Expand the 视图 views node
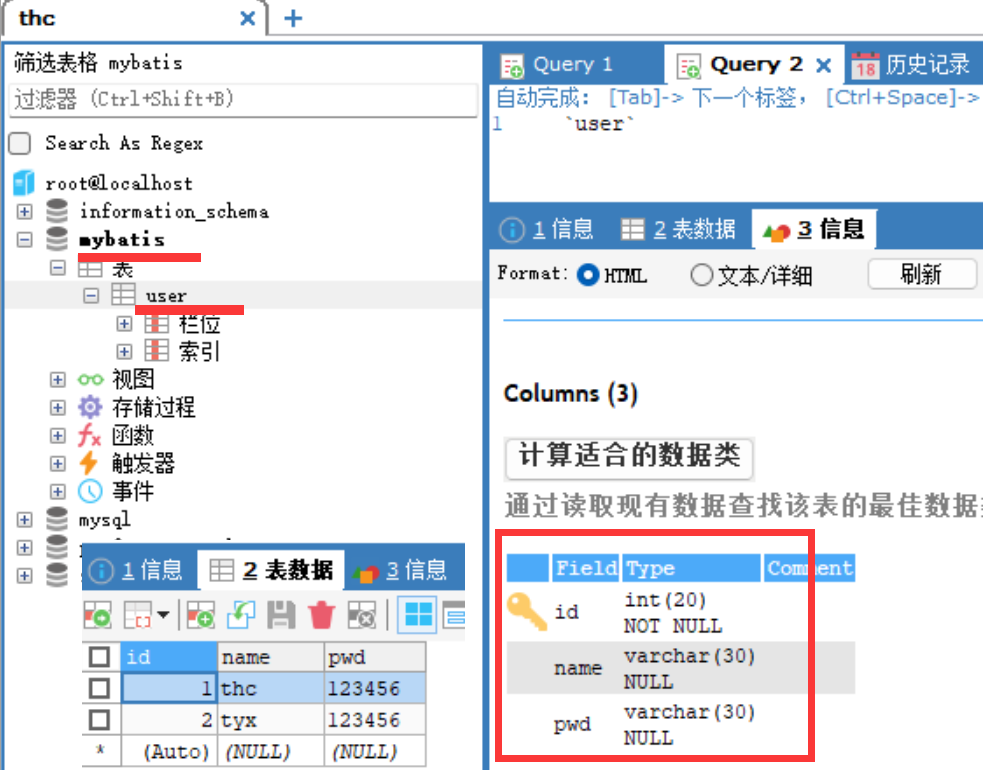 58,379
